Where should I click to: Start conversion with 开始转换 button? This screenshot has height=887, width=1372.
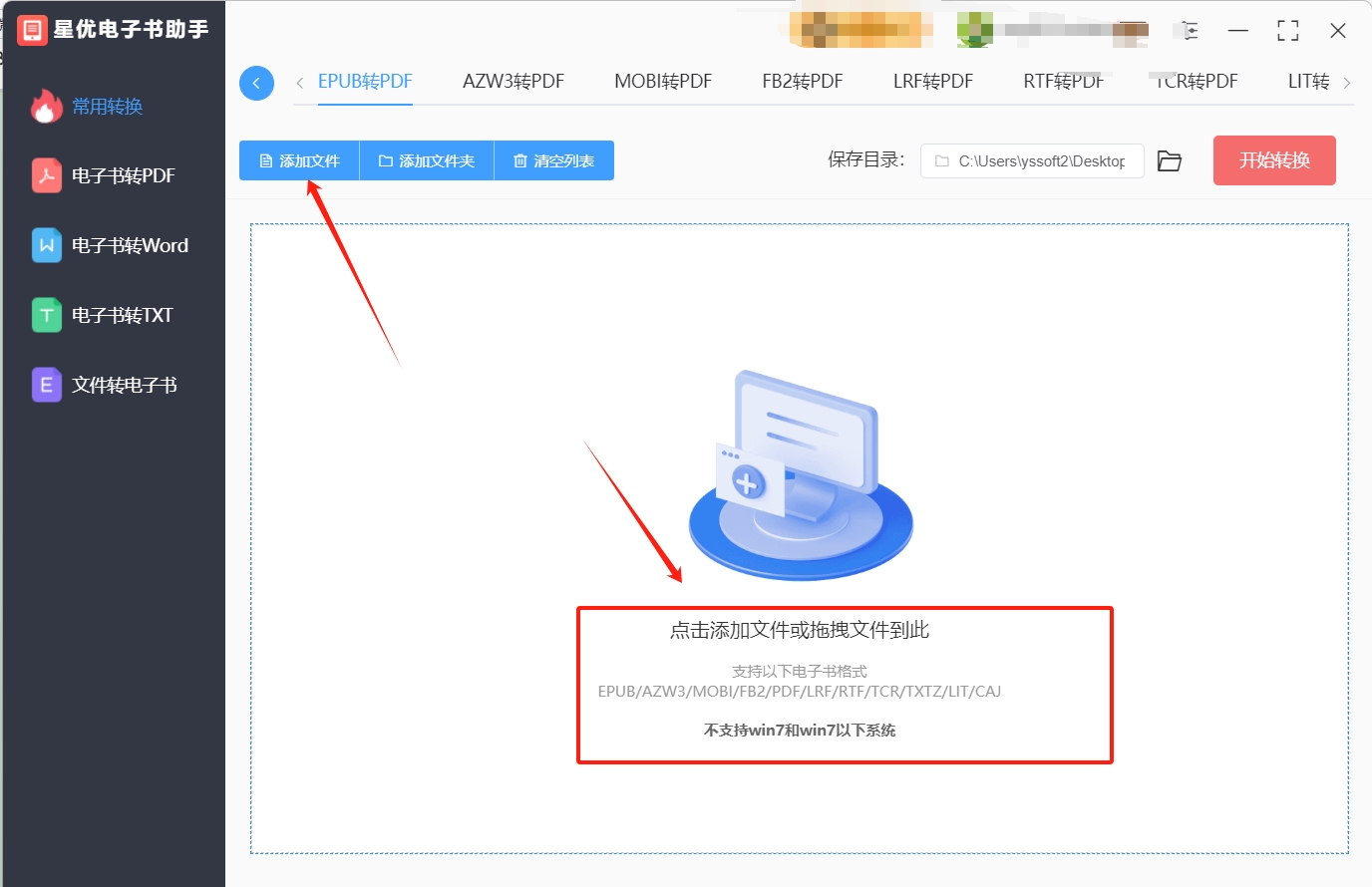[1274, 160]
